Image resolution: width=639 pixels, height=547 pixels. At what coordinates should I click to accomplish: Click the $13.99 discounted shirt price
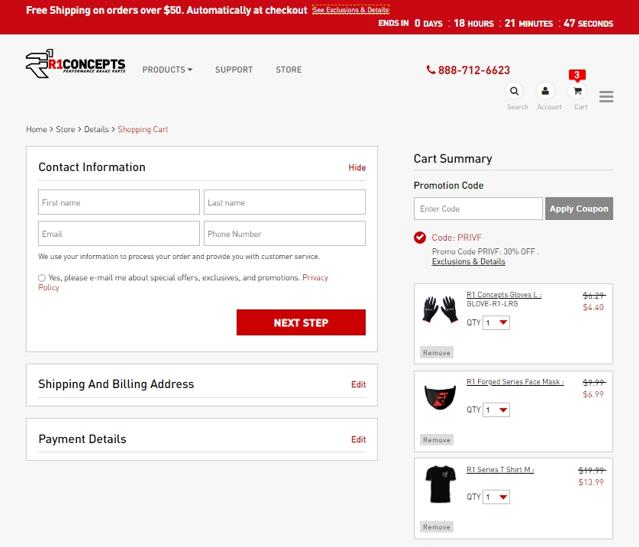tap(591, 482)
